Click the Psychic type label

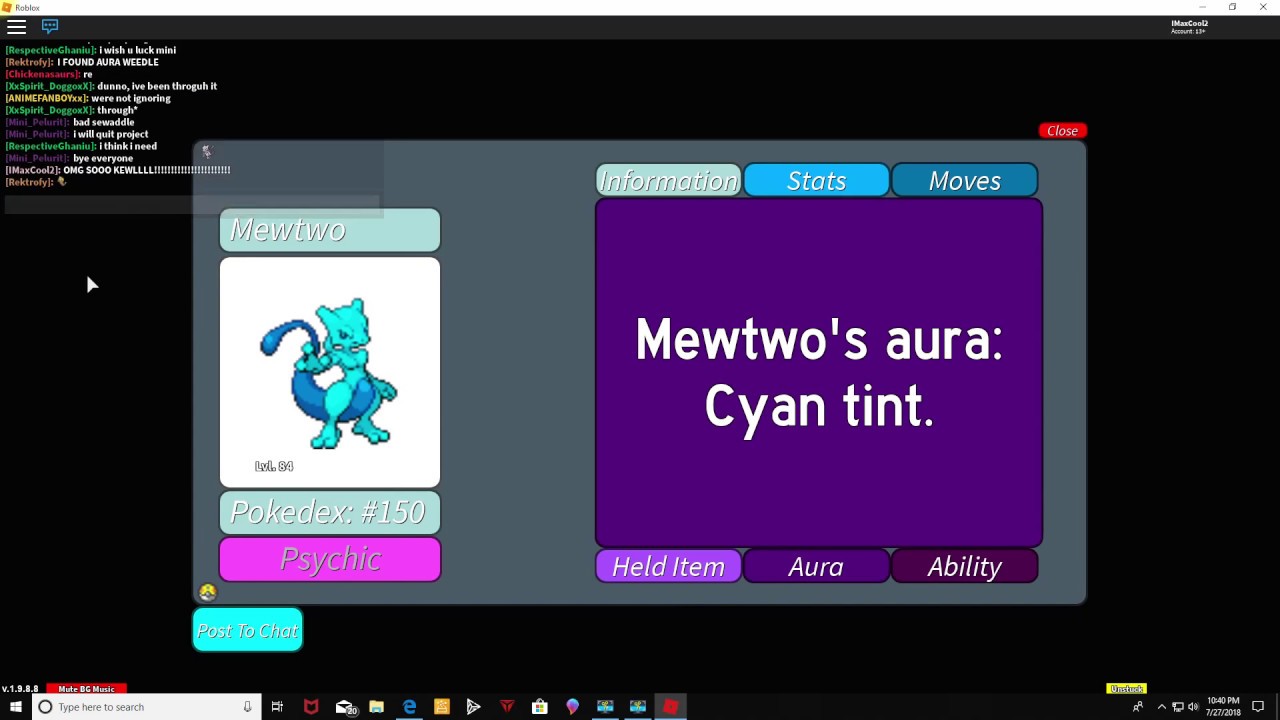330,559
